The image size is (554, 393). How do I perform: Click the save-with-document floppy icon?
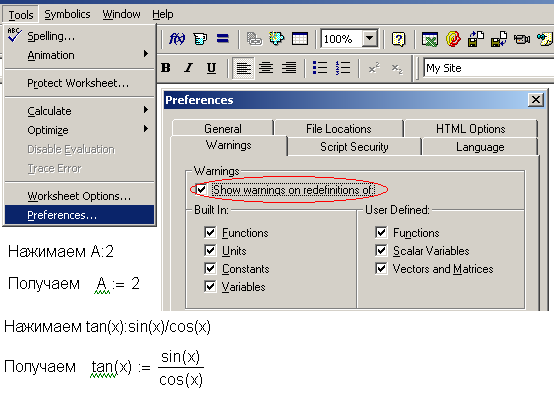476,39
